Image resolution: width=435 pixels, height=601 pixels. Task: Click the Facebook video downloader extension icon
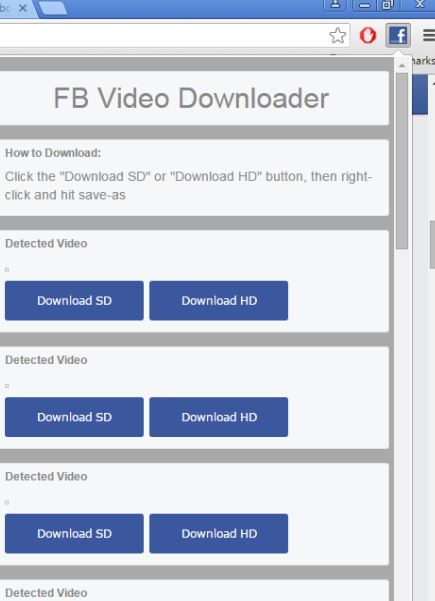click(398, 35)
